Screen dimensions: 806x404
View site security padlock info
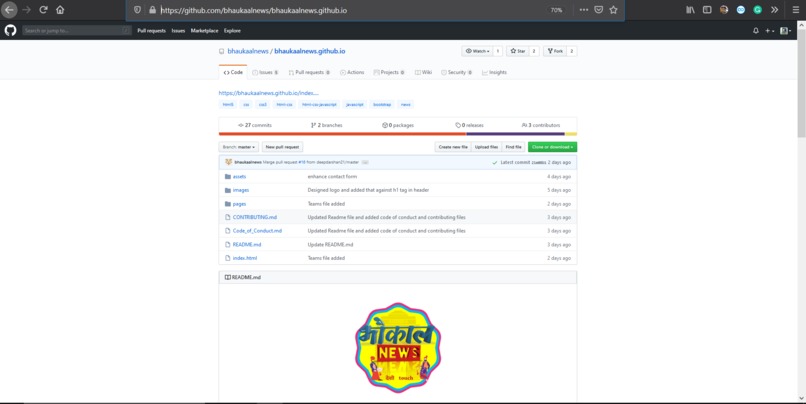click(152, 10)
